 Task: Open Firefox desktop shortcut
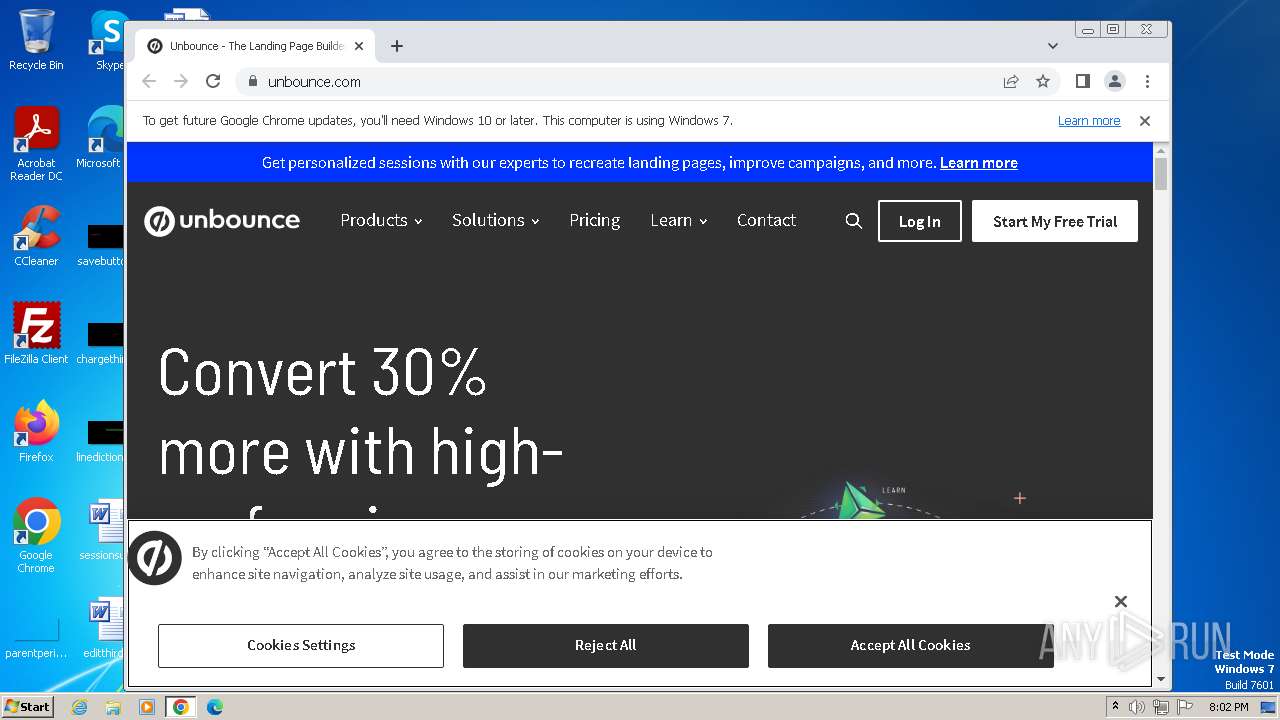[x=36, y=432]
